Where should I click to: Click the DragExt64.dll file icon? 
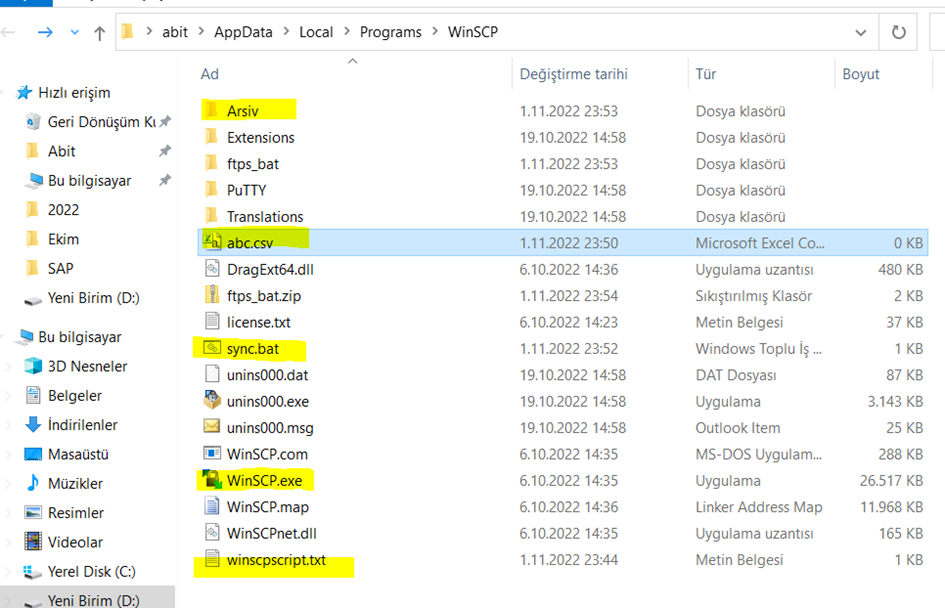point(212,269)
